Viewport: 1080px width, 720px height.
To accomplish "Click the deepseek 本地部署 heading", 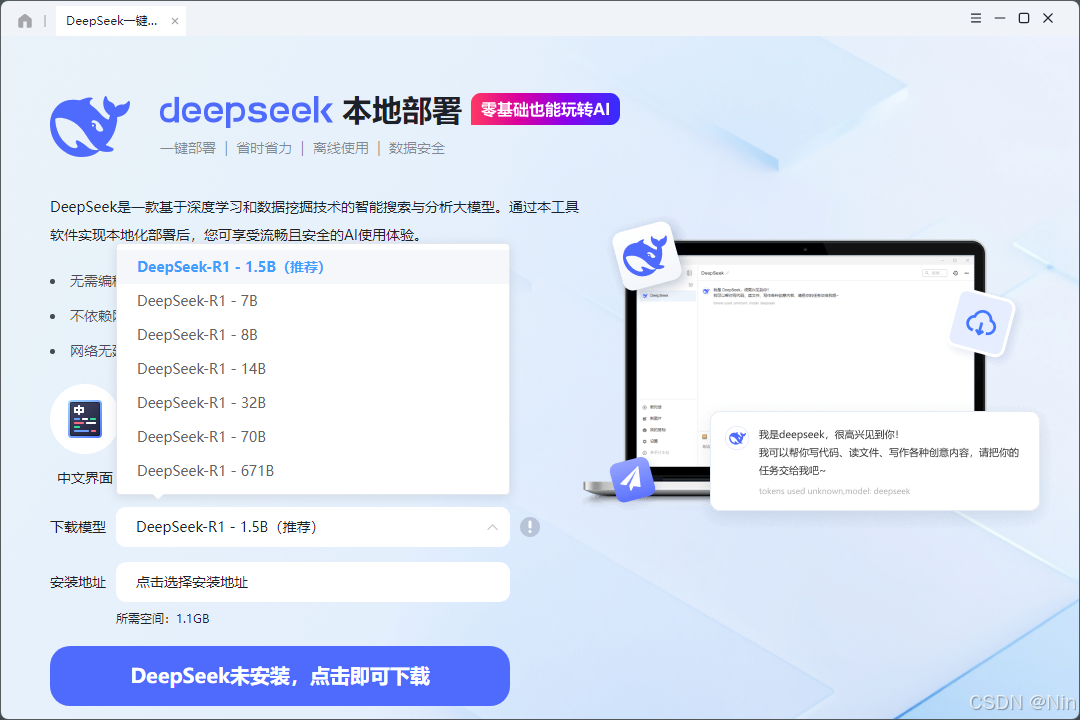I will [x=310, y=110].
